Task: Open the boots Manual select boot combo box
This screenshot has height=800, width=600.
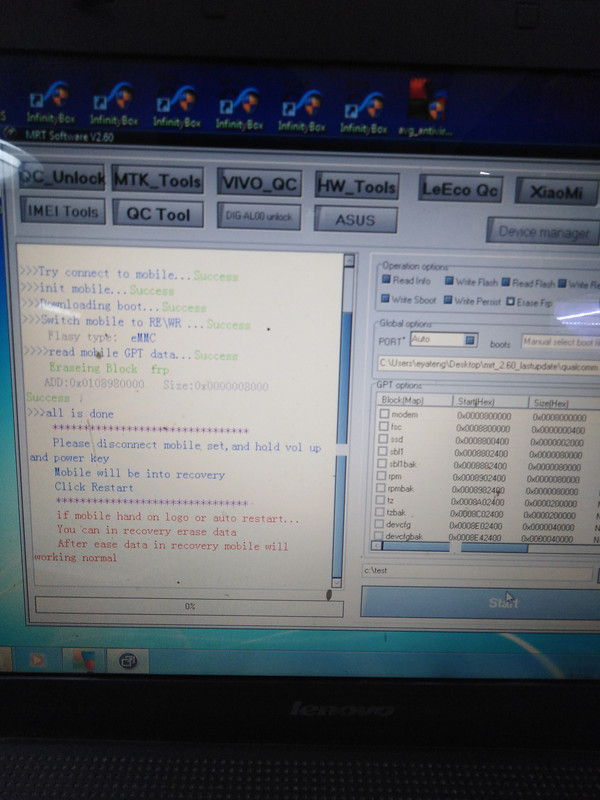Action: click(560, 342)
